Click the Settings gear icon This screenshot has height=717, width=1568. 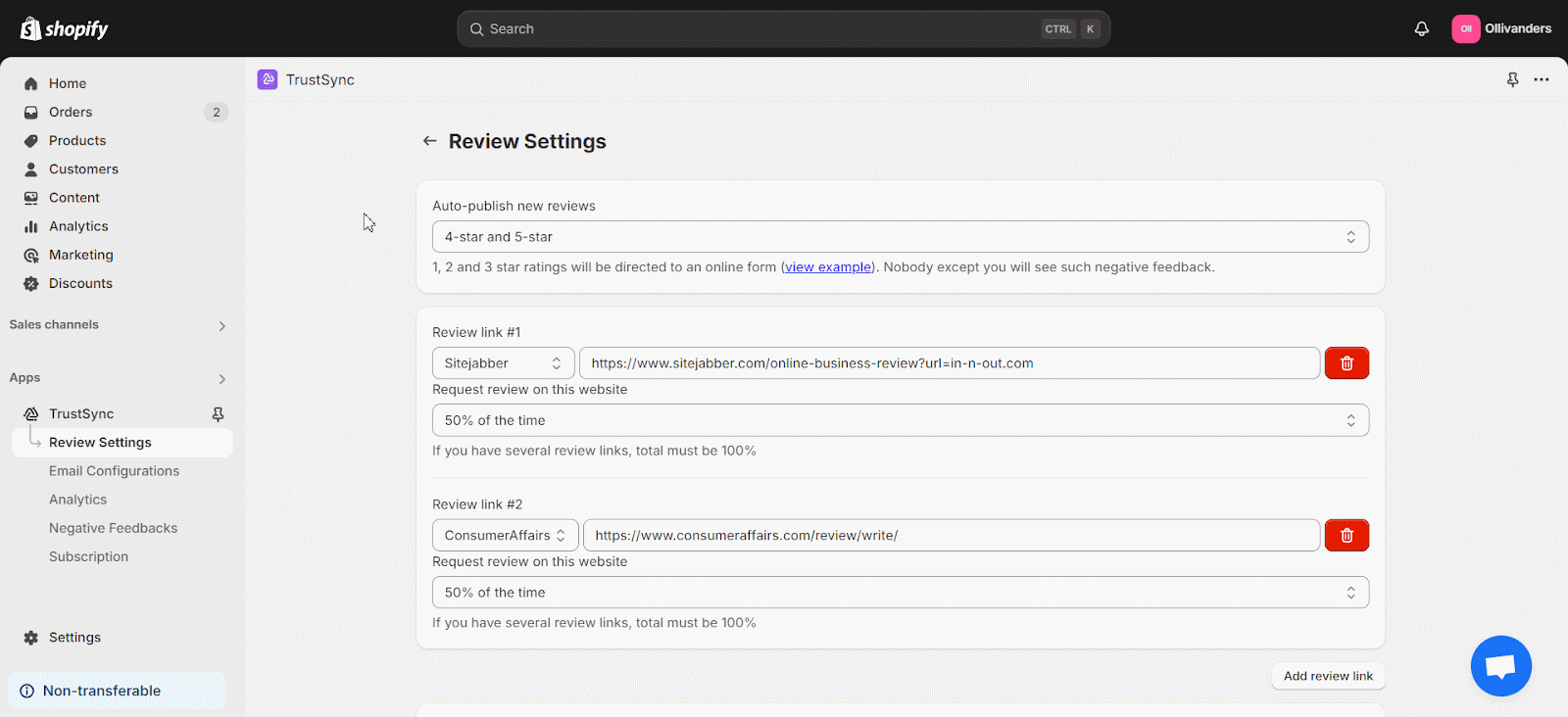(x=31, y=638)
